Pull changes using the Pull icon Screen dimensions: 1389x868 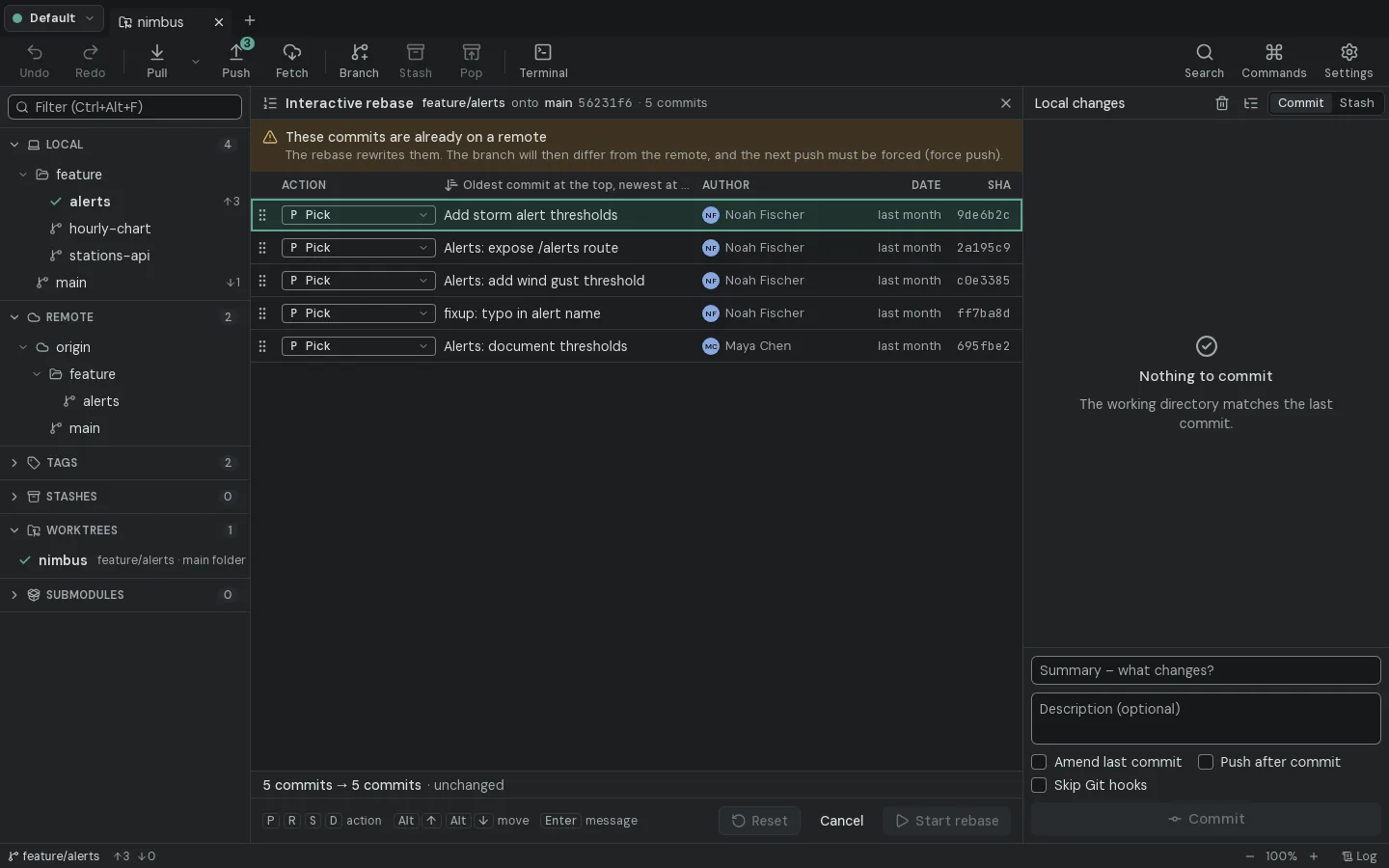pos(157,61)
